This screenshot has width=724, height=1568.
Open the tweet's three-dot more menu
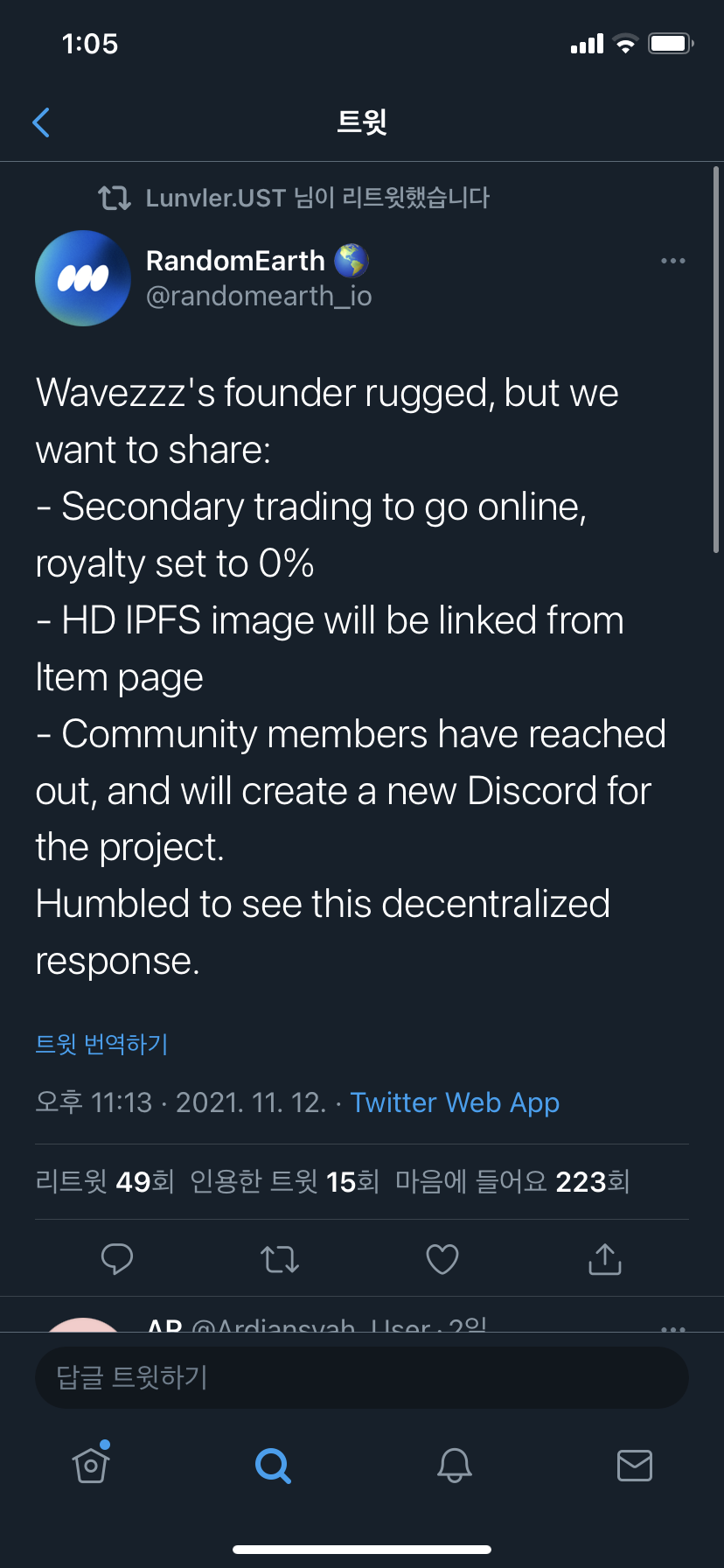click(673, 261)
